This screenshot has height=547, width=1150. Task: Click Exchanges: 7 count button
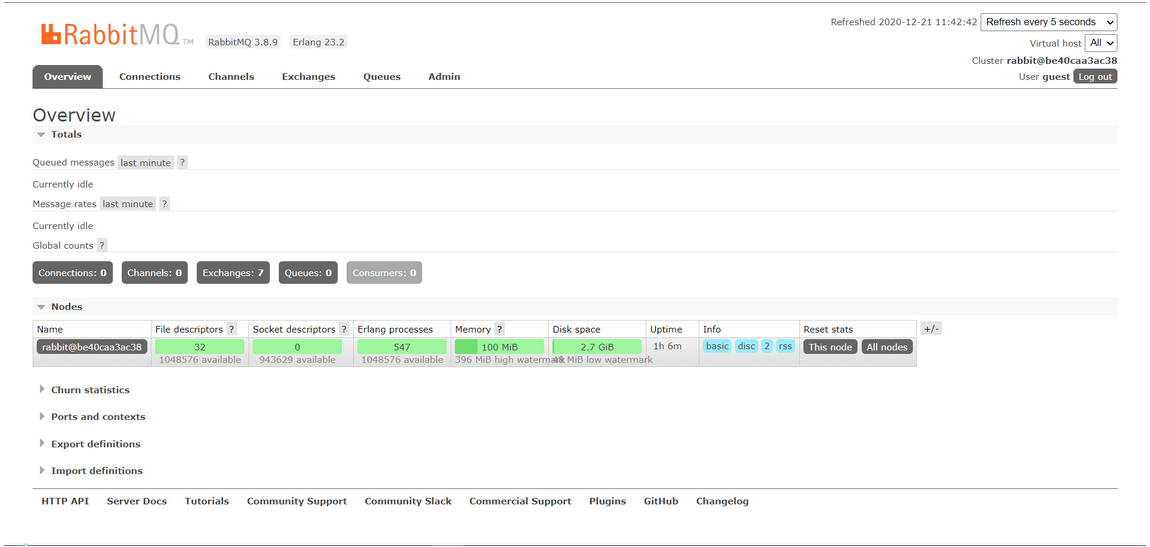tap(233, 273)
